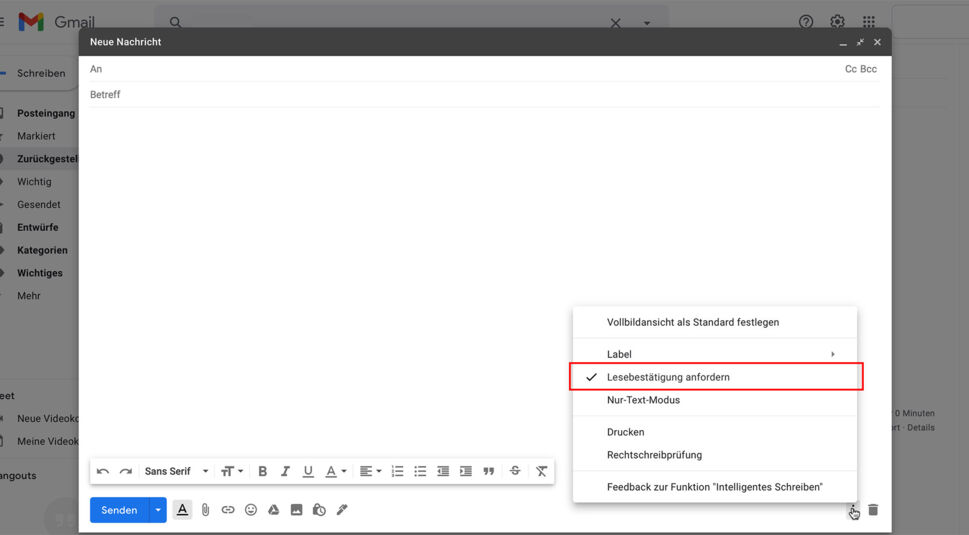Click the Gmail logo
Viewport: 969px width, 535px height.
pos(57,22)
